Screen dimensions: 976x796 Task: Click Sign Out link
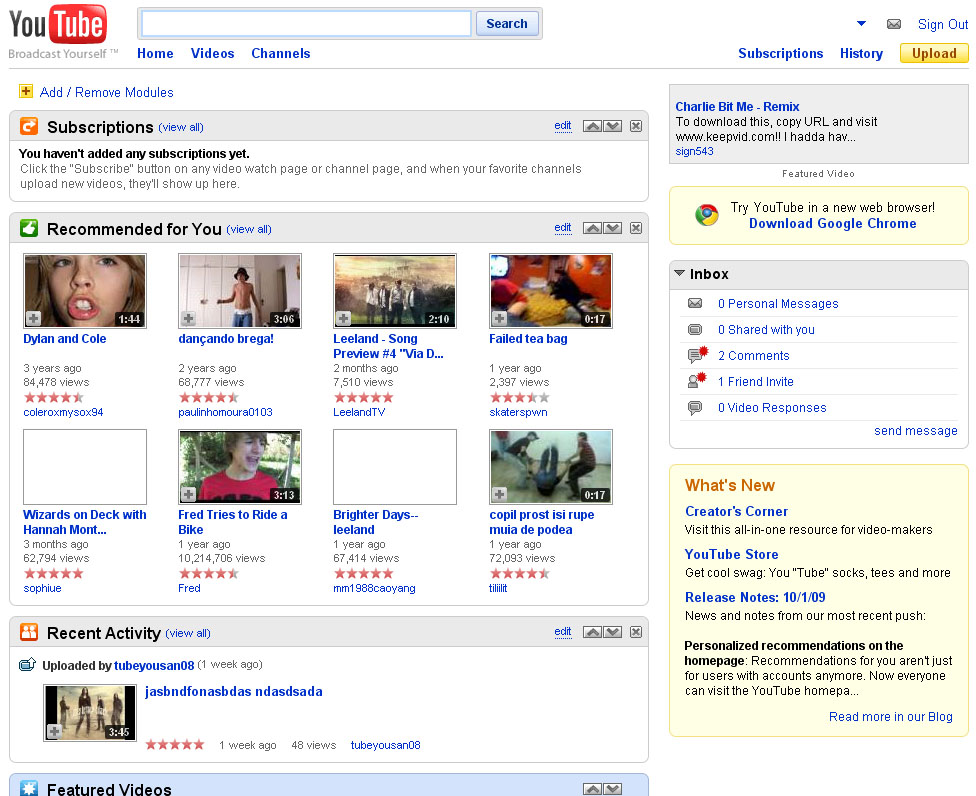(x=942, y=24)
